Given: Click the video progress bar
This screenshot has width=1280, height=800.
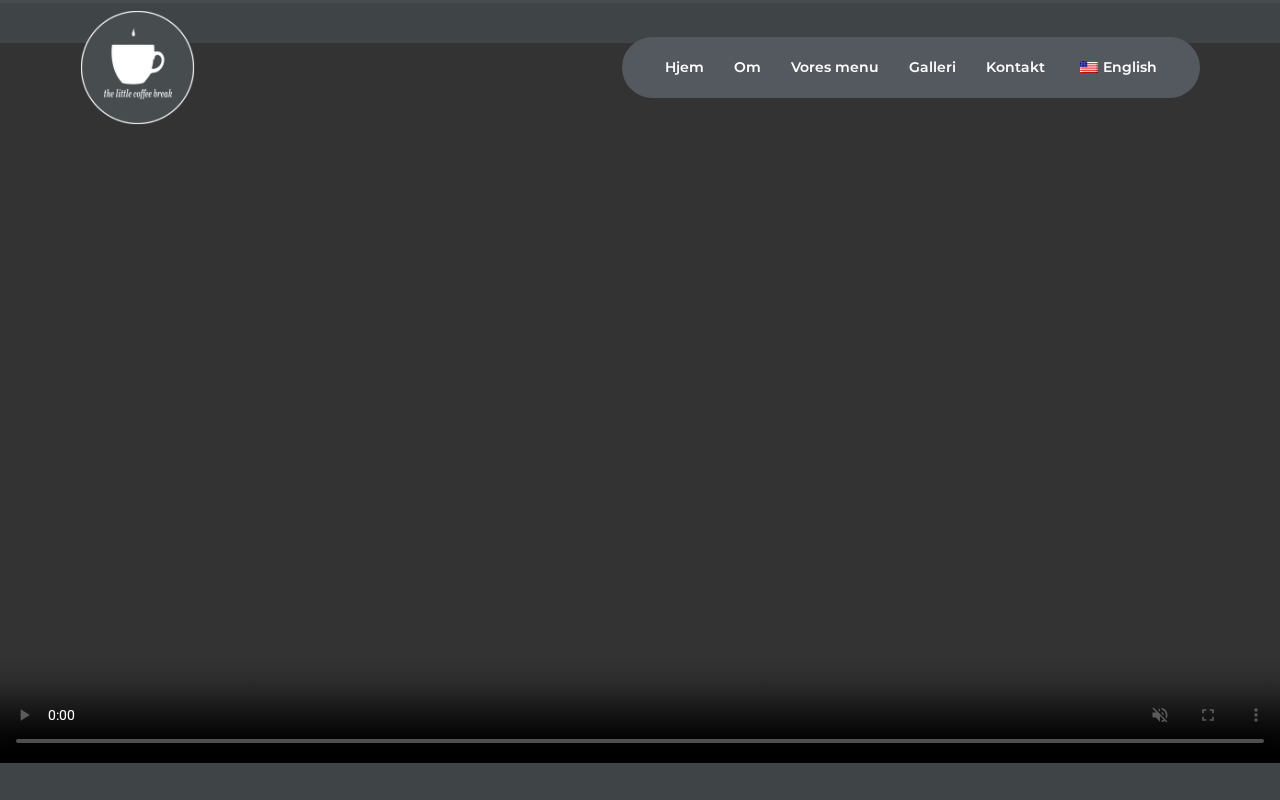Looking at the screenshot, I should [x=640, y=741].
